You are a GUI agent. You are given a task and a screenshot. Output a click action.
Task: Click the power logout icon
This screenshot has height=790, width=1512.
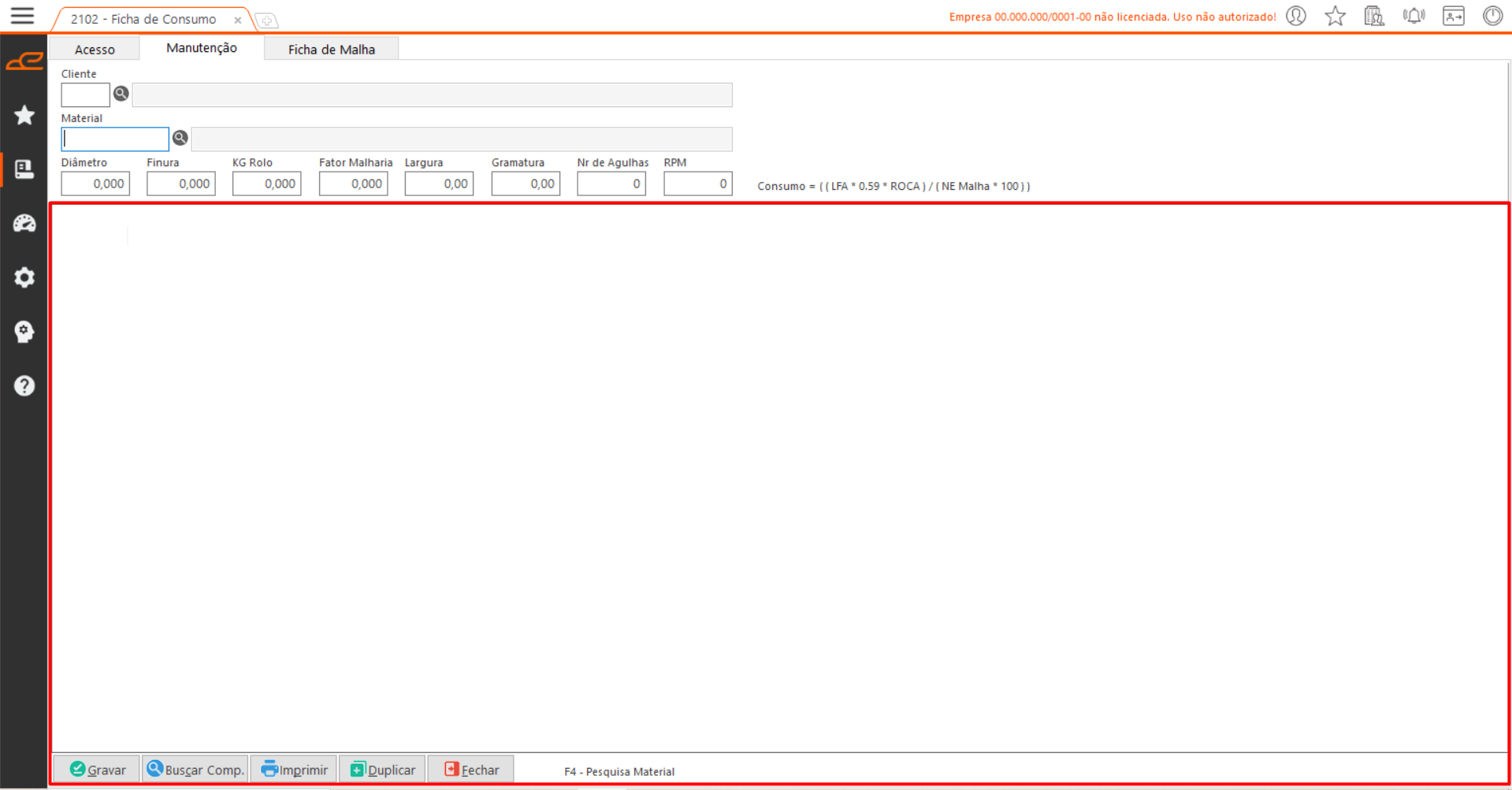coord(1492,16)
